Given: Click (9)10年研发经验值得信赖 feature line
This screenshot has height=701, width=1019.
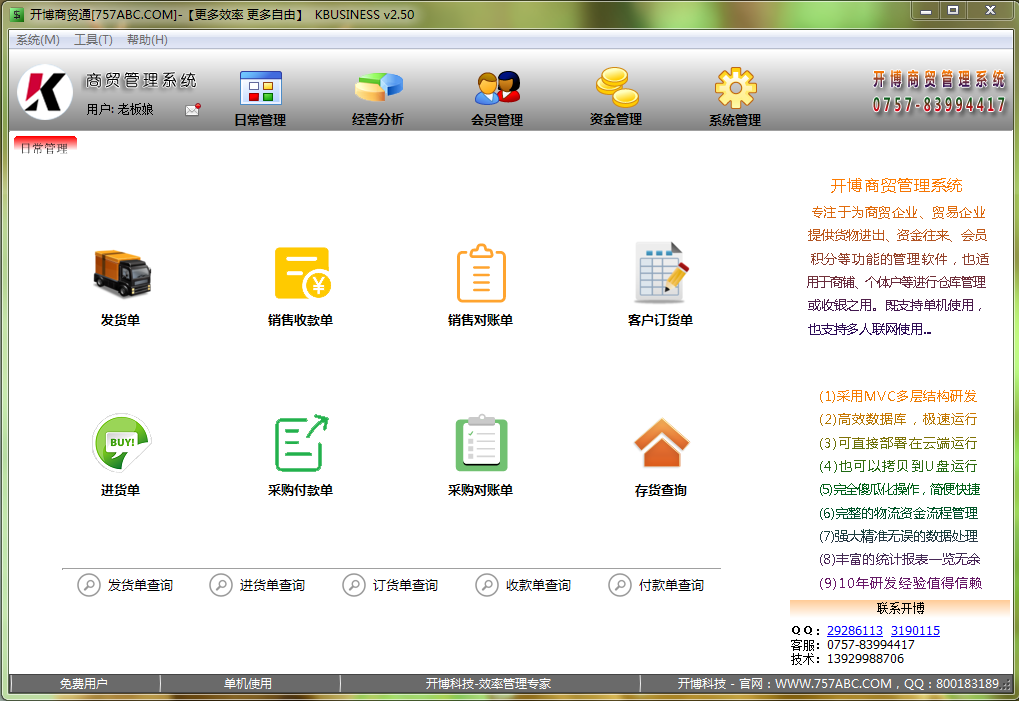Looking at the screenshot, I should click(x=900, y=583).
